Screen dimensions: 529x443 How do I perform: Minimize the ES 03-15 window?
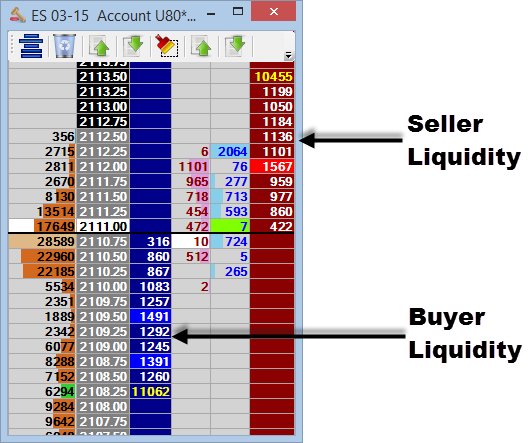(211, 14)
